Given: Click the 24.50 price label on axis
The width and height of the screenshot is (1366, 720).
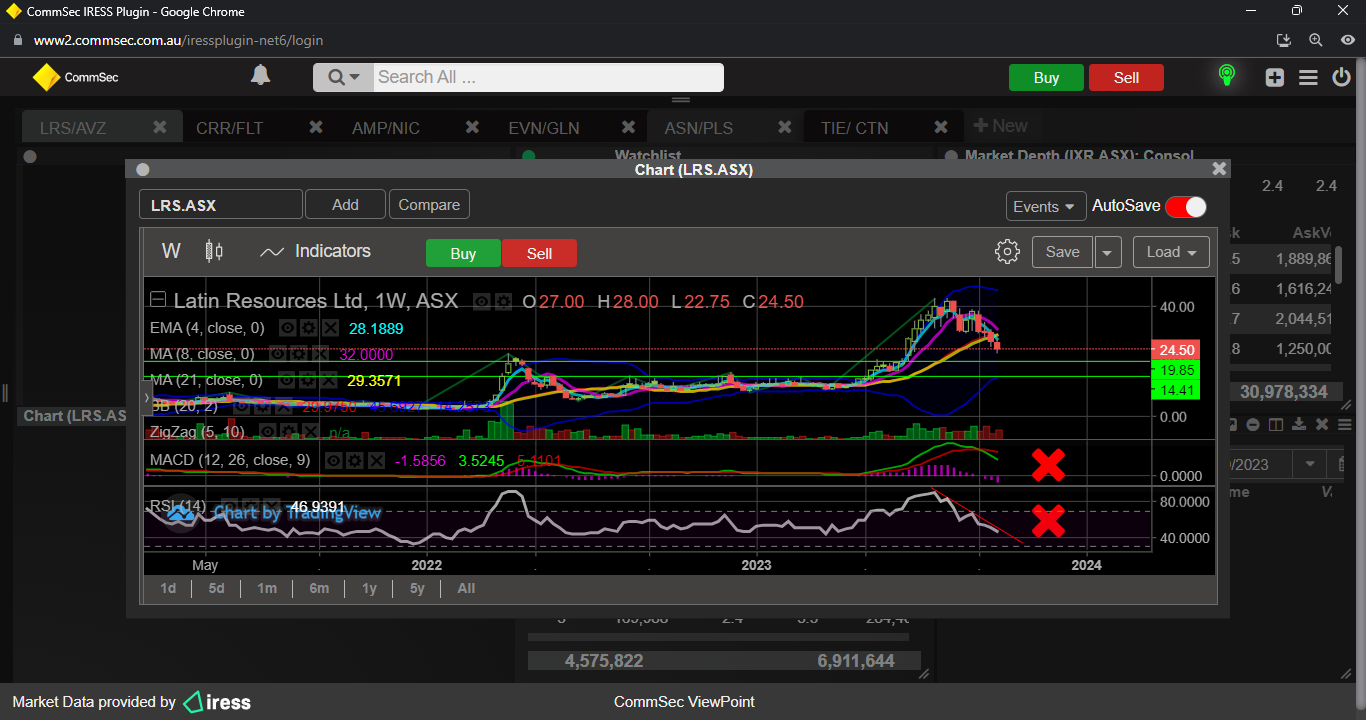Looking at the screenshot, I should pos(1176,350).
